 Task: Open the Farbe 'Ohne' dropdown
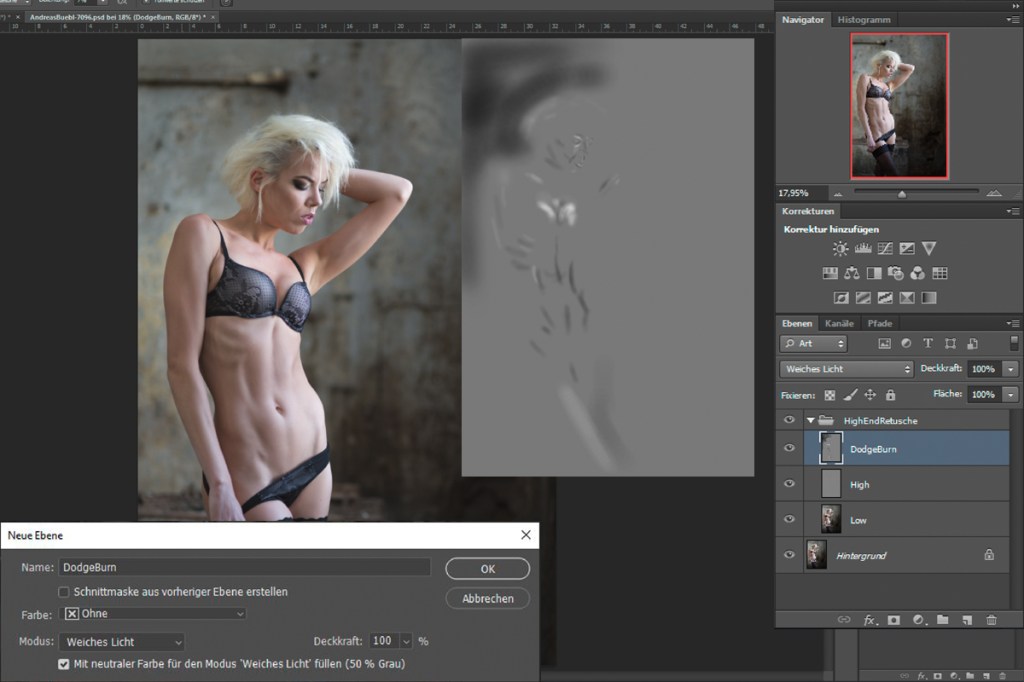(153, 613)
